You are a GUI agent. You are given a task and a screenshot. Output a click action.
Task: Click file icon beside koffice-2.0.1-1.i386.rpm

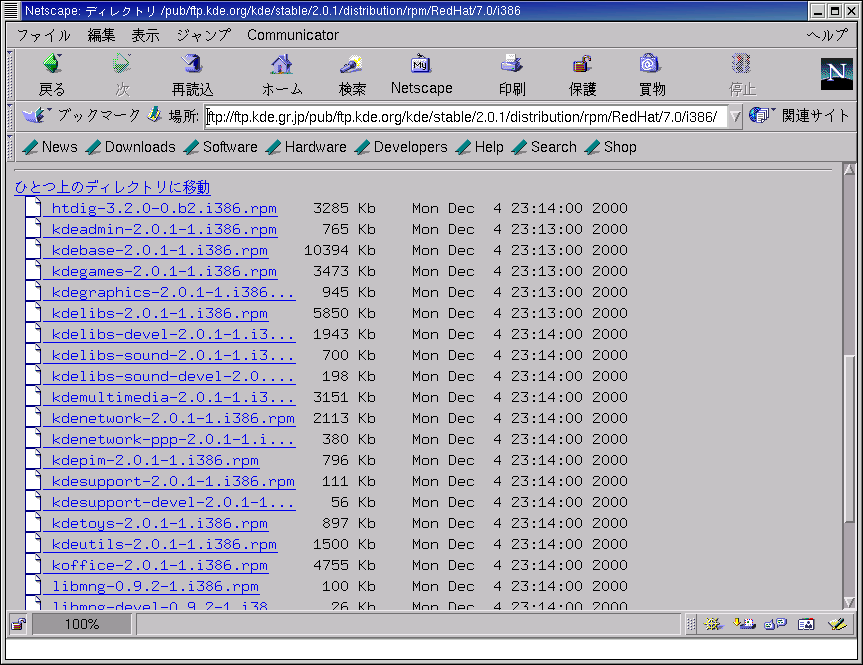pyautogui.click(x=33, y=564)
